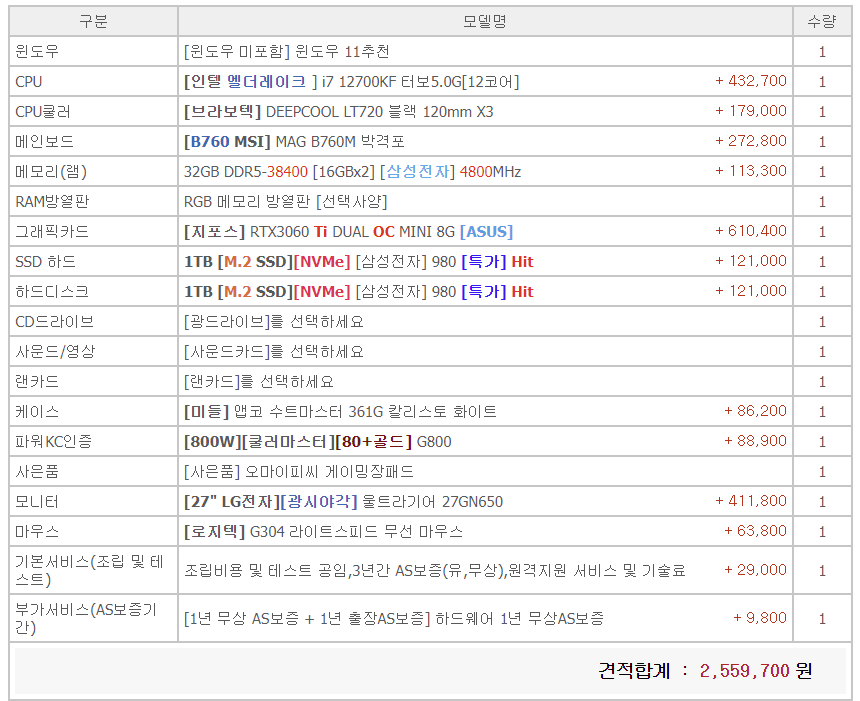Click the DEEPCOOL LT720 cooler model
860x701 pixels.
tap(338, 112)
